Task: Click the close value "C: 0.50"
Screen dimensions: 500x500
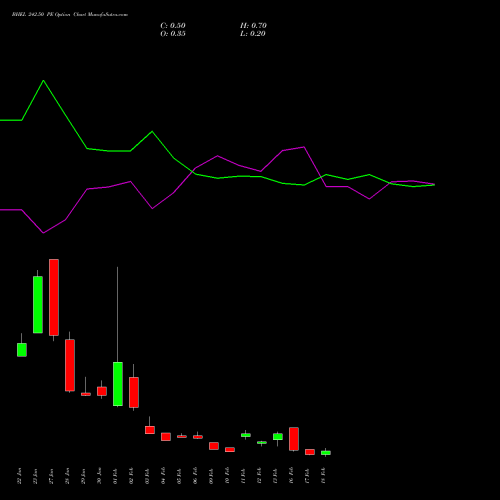Action: [173, 26]
